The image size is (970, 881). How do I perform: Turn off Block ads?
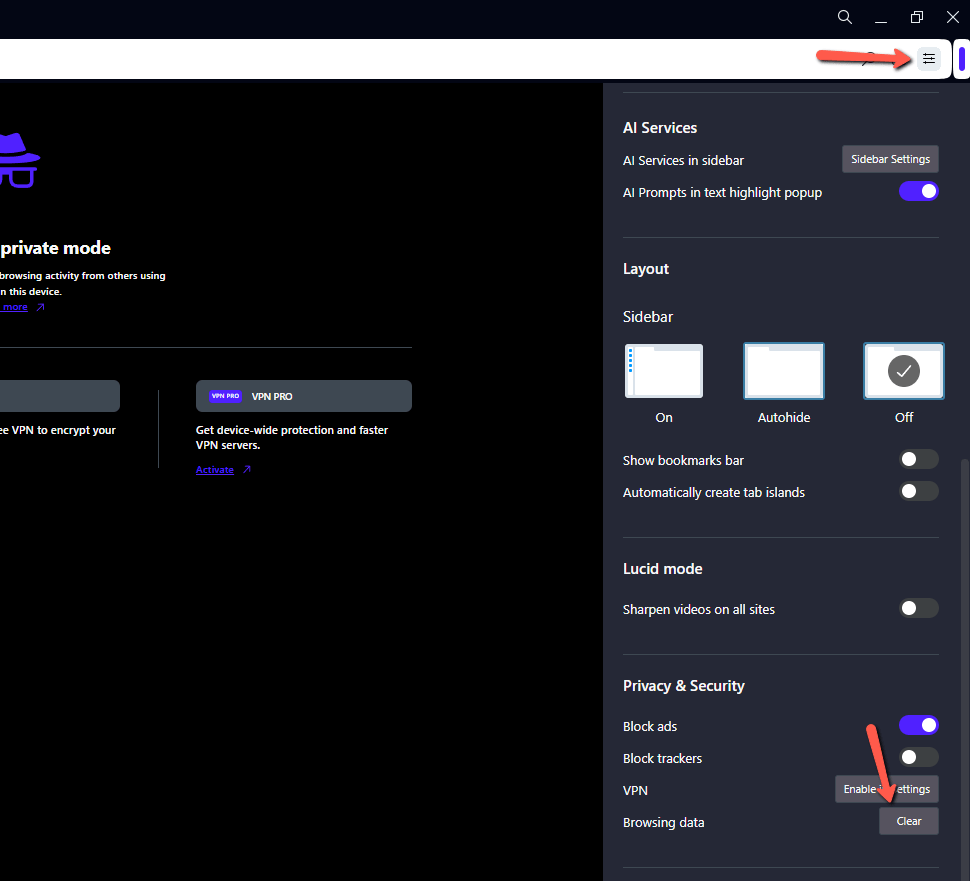pyautogui.click(x=918, y=724)
